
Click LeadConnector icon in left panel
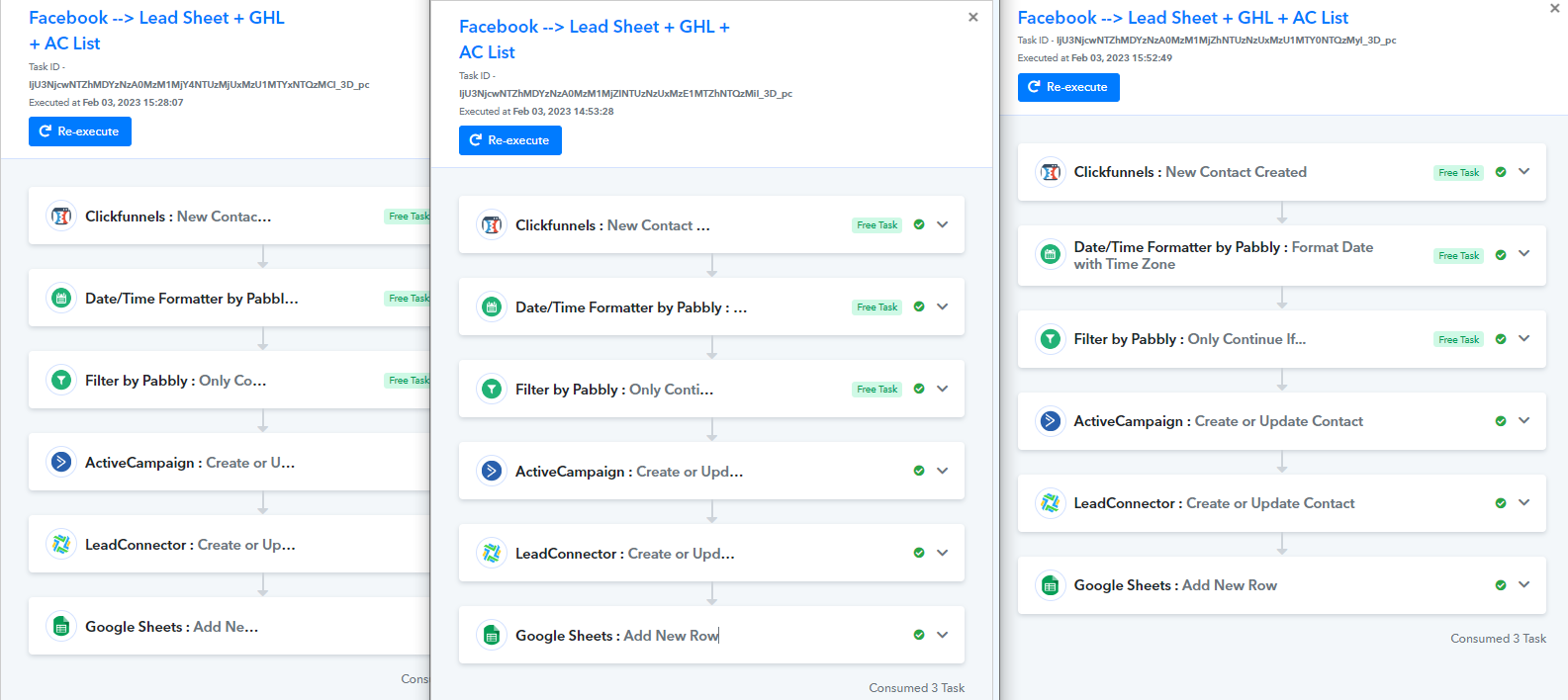pyautogui.click(x=61, y=544)
